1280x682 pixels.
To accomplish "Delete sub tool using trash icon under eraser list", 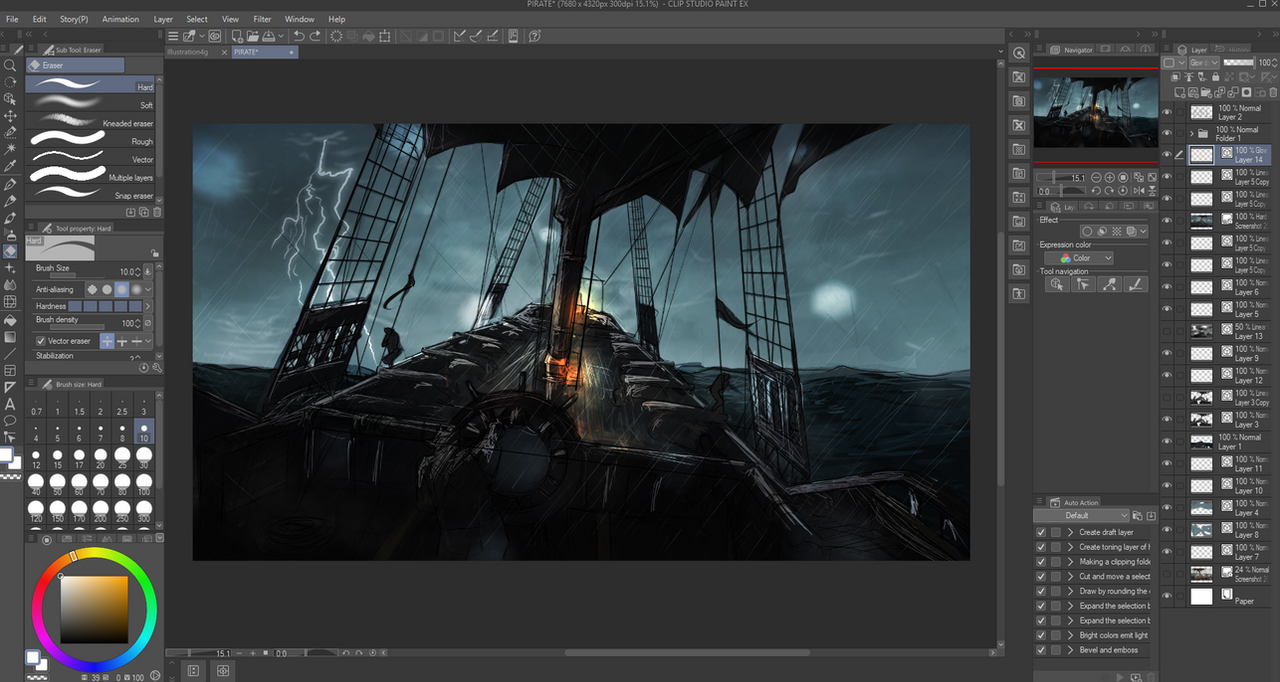I will 158,212.
